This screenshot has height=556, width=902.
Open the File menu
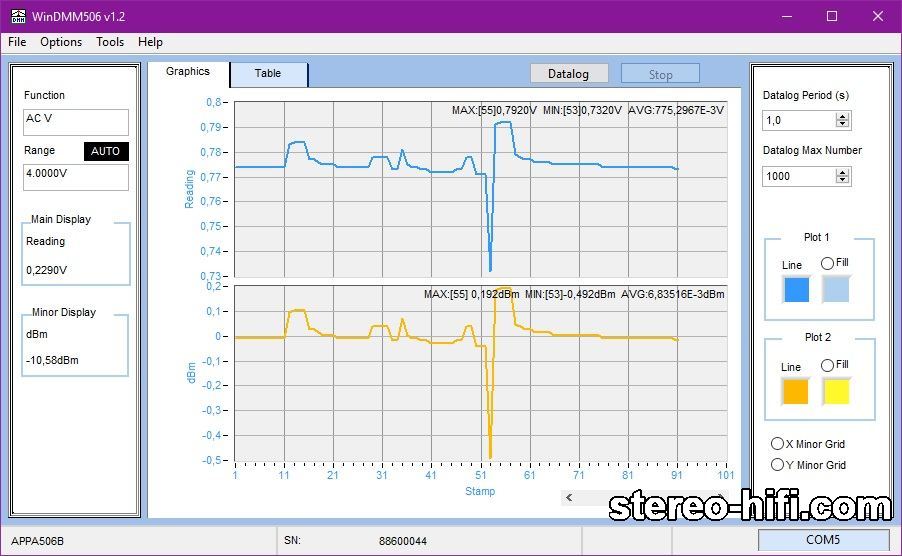click(x=17, y=42)
